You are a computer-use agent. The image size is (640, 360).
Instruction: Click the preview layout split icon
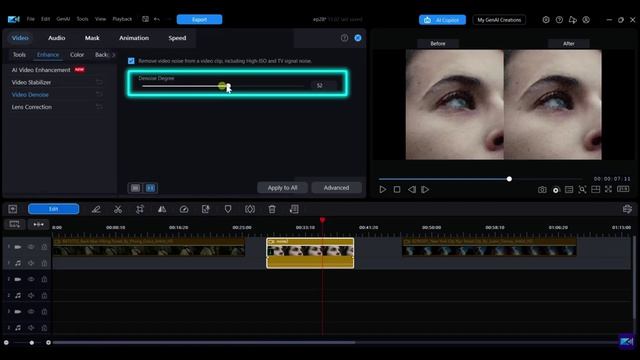[x=596, y=189]
